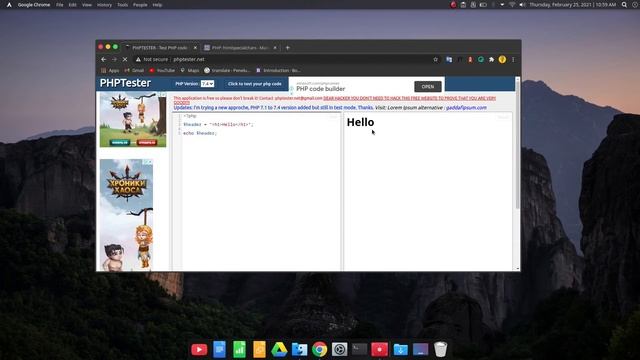Close the PHP htmlspecialchars tab
This screenshot has width=640, height=360.
(x=275, y=48)
